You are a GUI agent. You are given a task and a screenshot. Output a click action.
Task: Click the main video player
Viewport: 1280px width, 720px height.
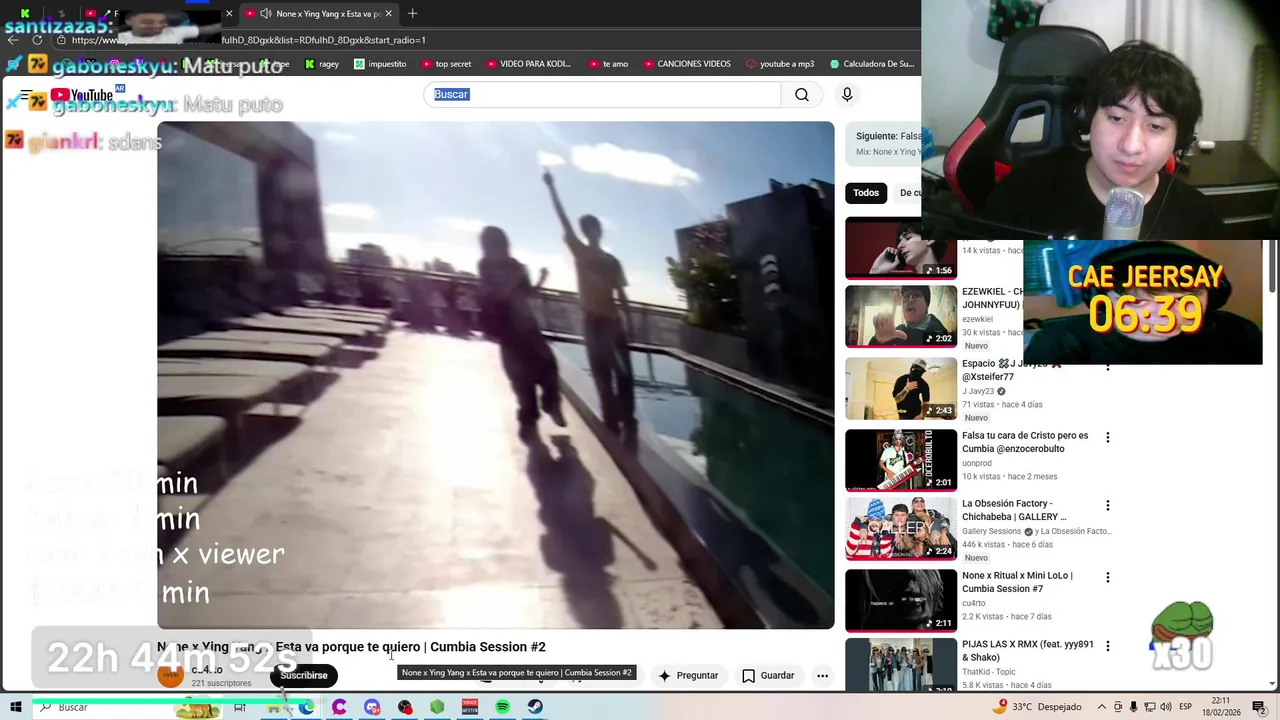click(495, 375)
